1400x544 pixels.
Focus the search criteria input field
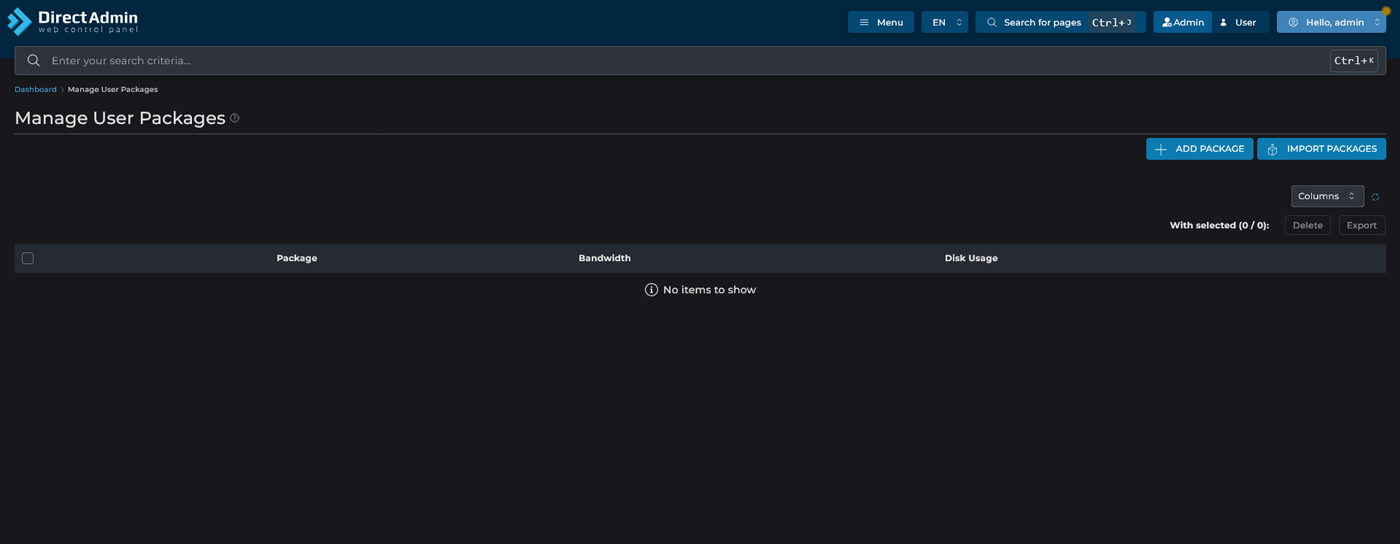(x=680, y=61)
